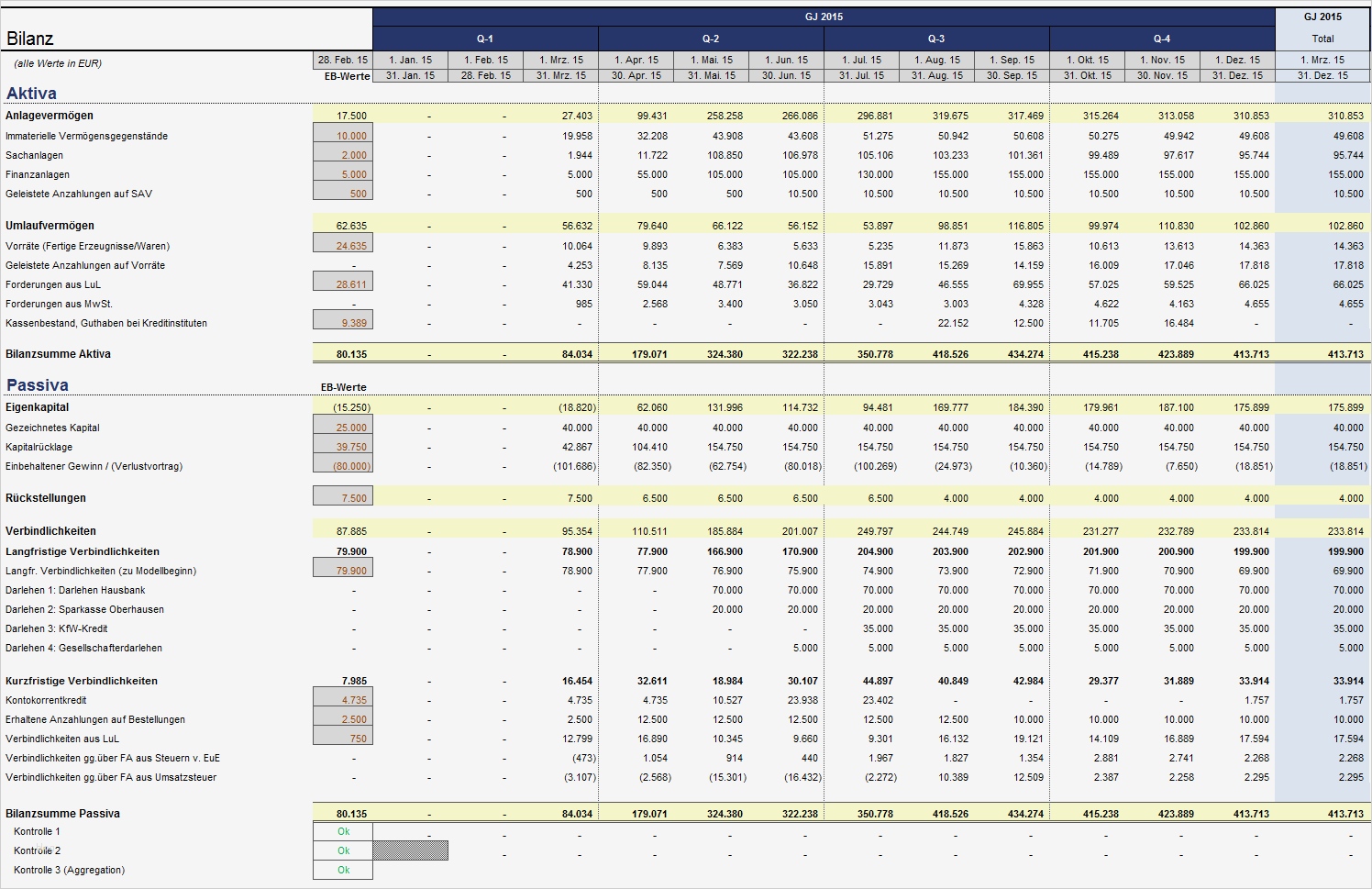Click the Kapitalrücklage EB cell 39.750

tap(343, 446)
